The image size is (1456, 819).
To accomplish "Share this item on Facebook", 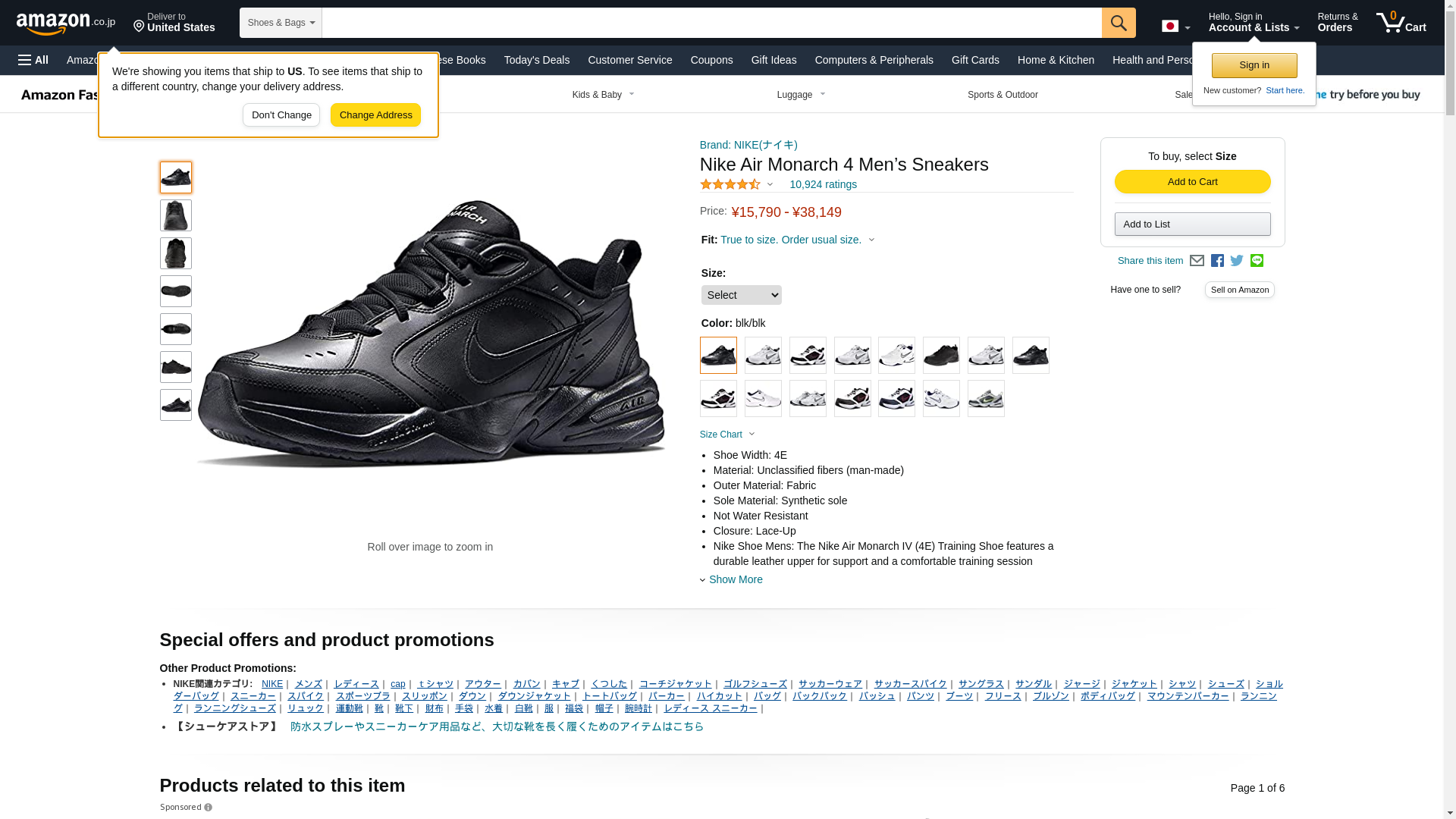I will coord(1217,261).
